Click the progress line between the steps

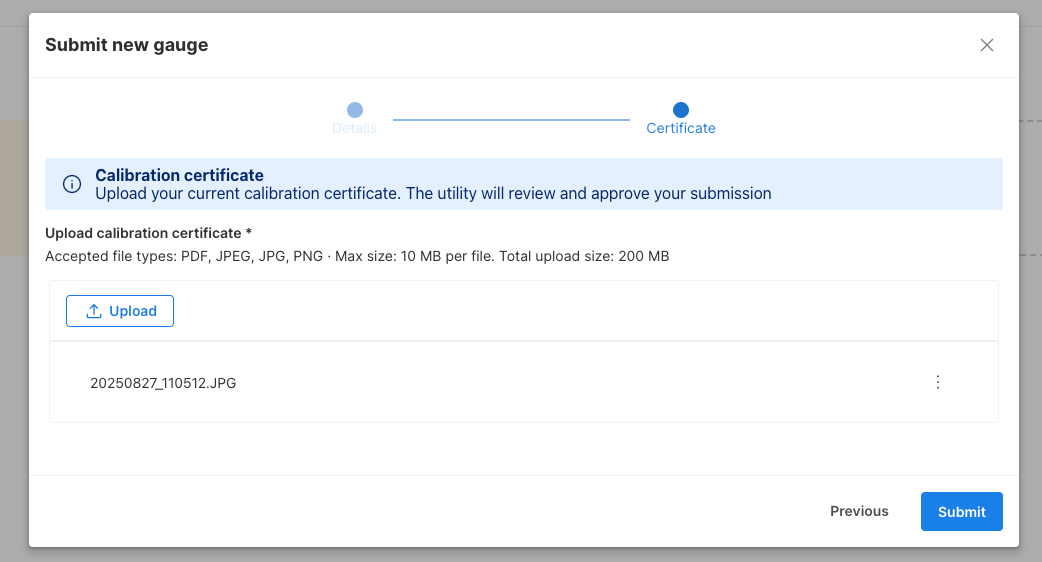point(511,119)
